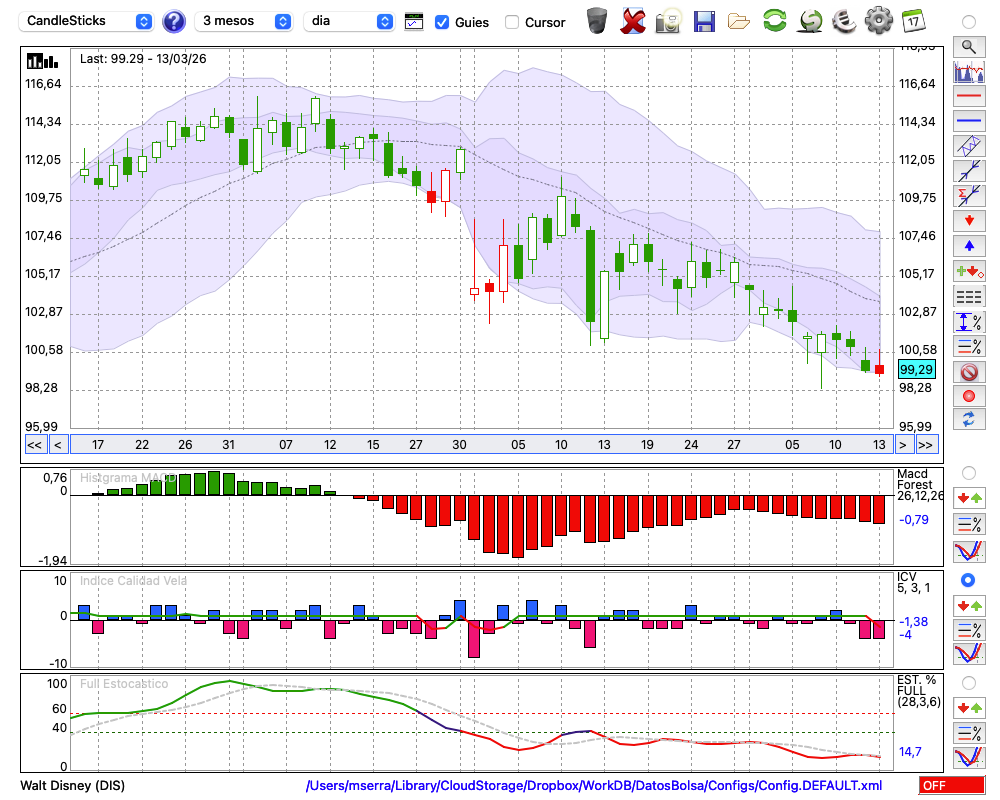The height and width of the screenshot is (800, 1000).
Task: Click the Estocastico panel red-green arrows button
Action: [x=969, y=708]
